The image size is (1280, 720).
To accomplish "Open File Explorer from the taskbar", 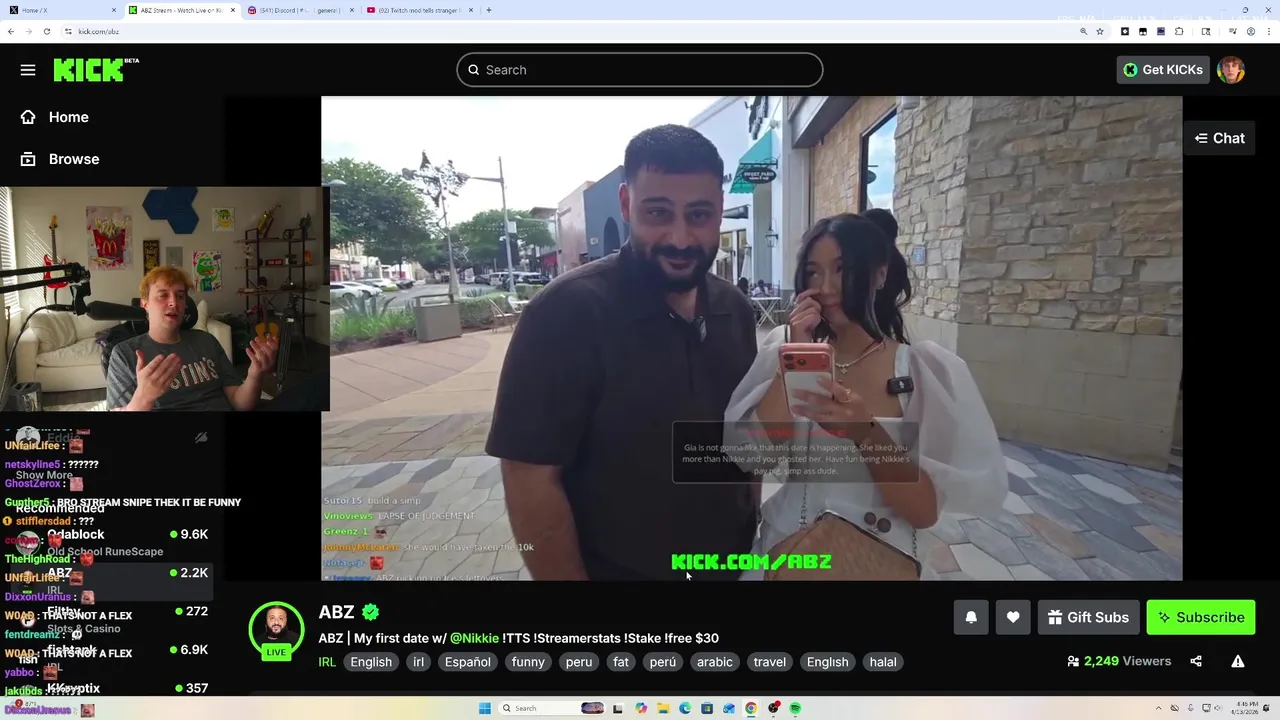I will [662, 708].
